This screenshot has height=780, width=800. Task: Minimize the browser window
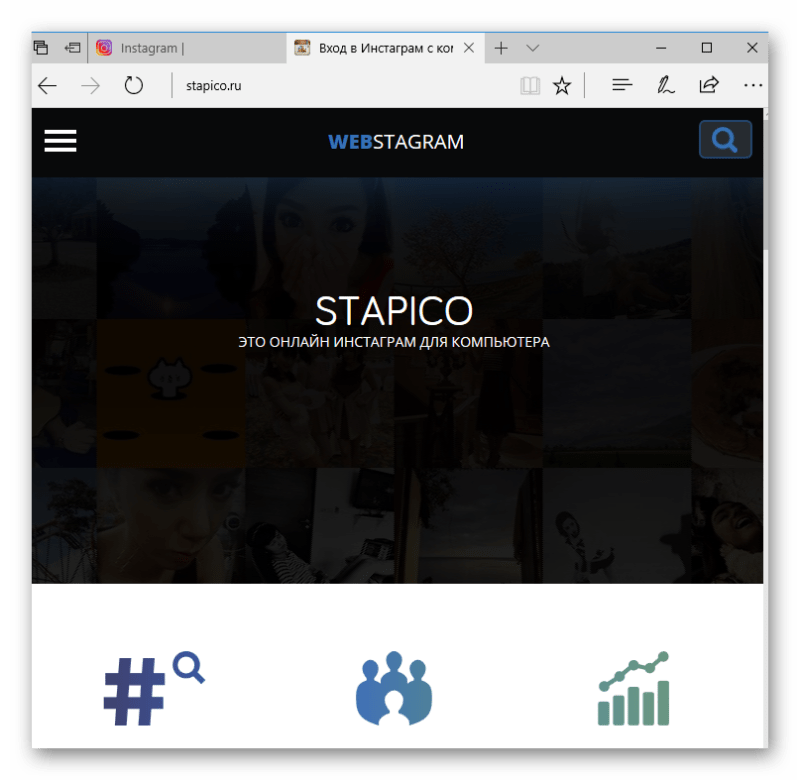coord(661,48)
